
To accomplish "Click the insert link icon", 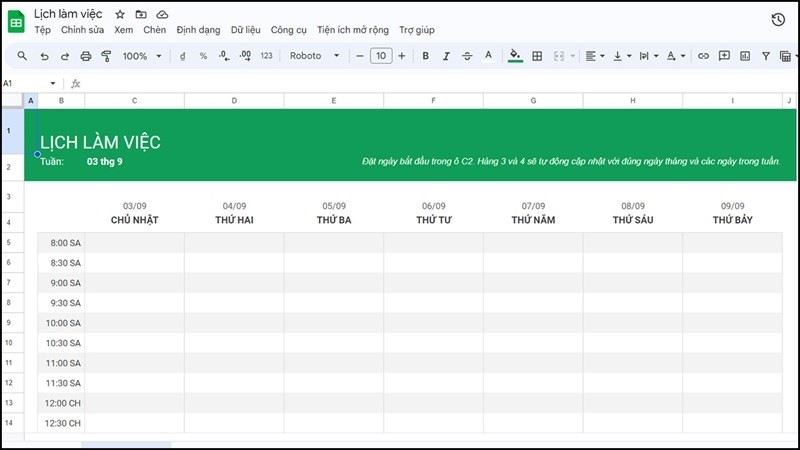I will point(703,56).
